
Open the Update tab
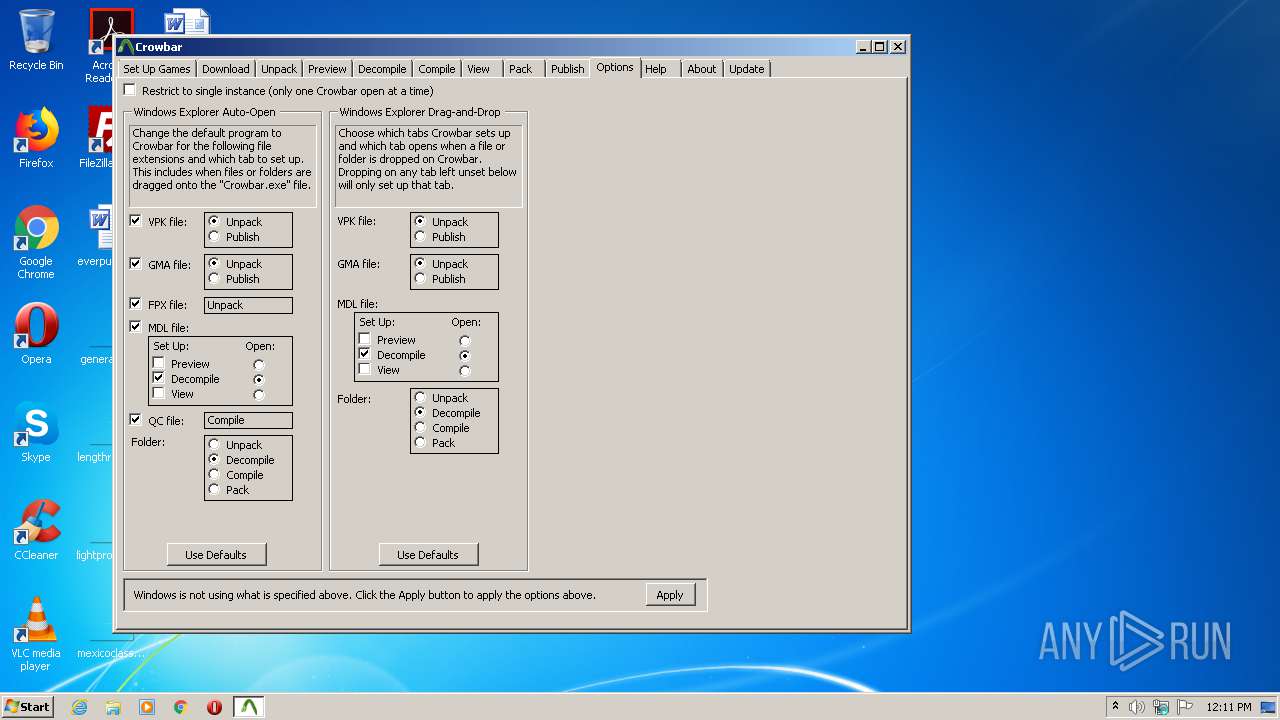click(x=746, y=69)
